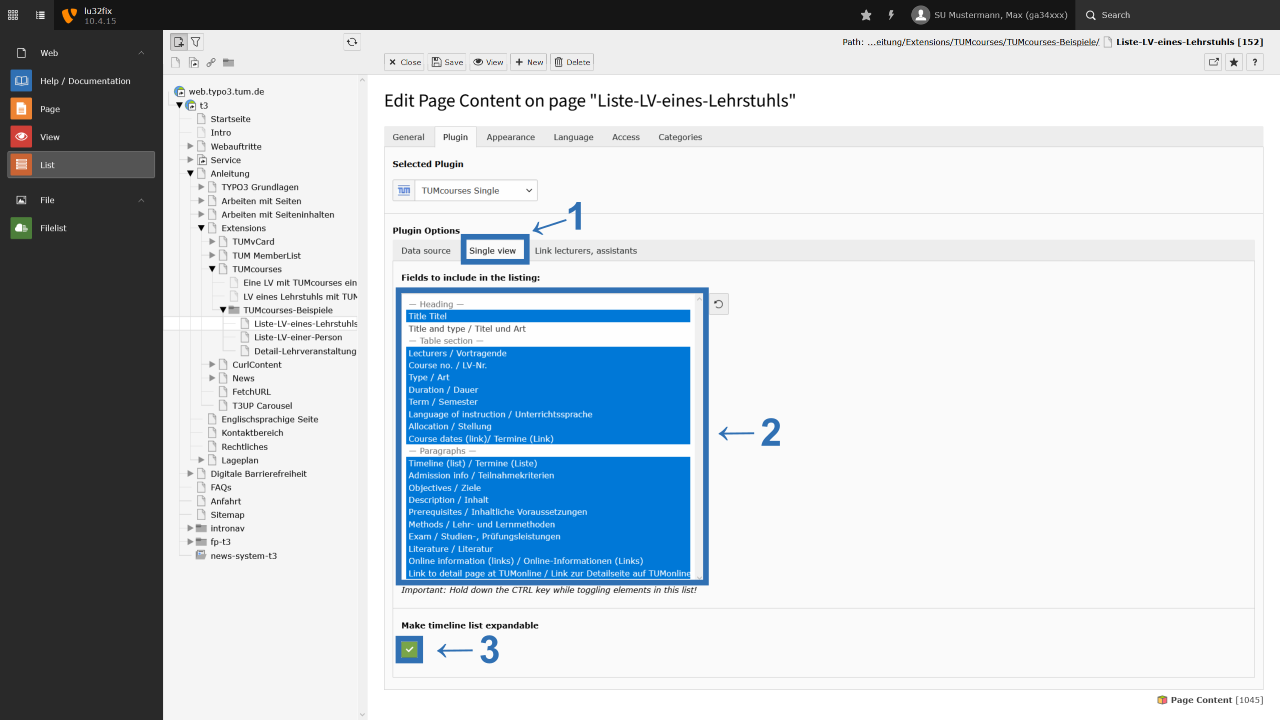The image size is (1280, 720).
Task: Open the page tree filter
Action: coord(196,42)
